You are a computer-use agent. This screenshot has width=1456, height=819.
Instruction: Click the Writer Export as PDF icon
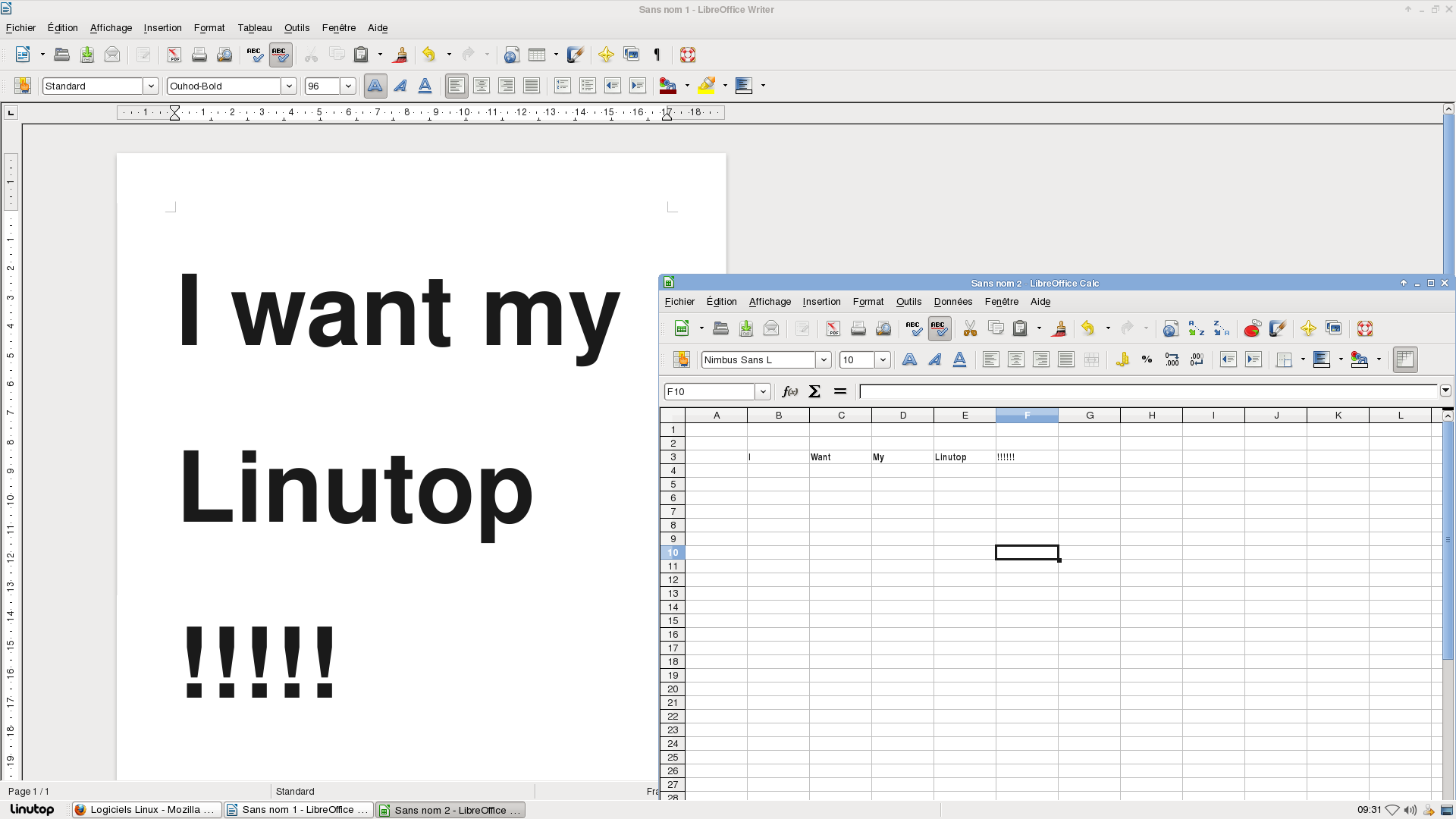pyautogui.click(x=174, y=55)
